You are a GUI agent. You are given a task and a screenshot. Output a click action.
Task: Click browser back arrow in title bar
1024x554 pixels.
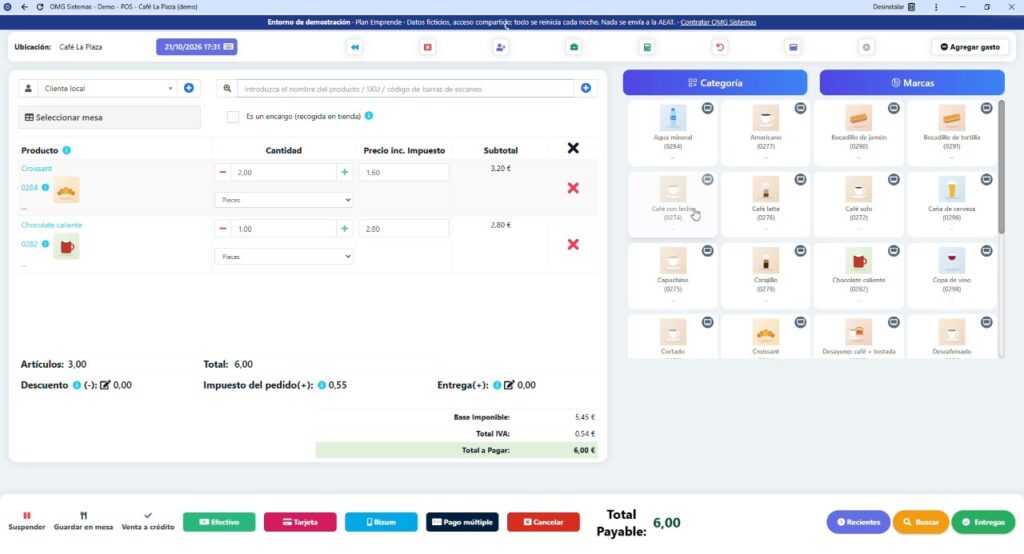coord(24,7)
